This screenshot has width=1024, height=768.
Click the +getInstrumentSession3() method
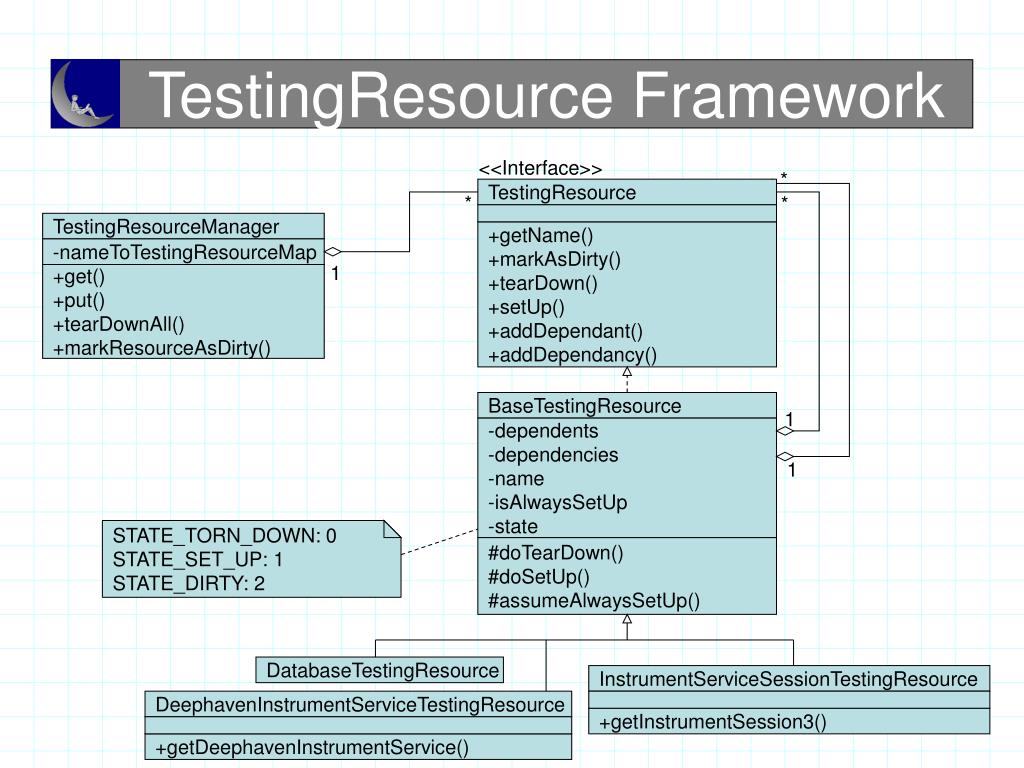pyautogui.click(x=713, y=722)
